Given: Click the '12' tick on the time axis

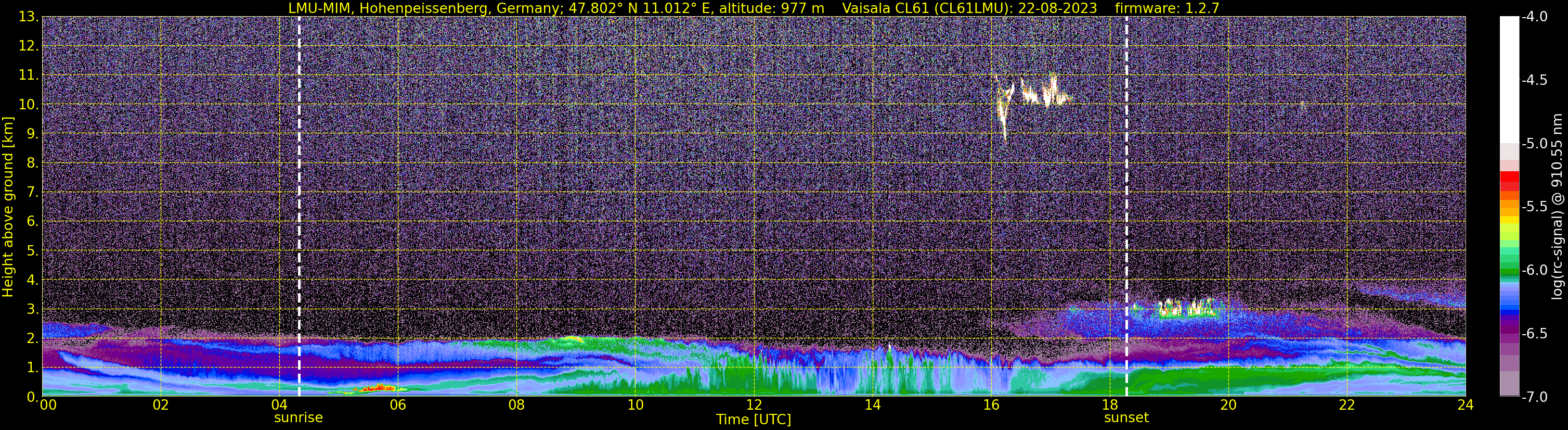Looking at the screenshot, I should coord(754,405).
